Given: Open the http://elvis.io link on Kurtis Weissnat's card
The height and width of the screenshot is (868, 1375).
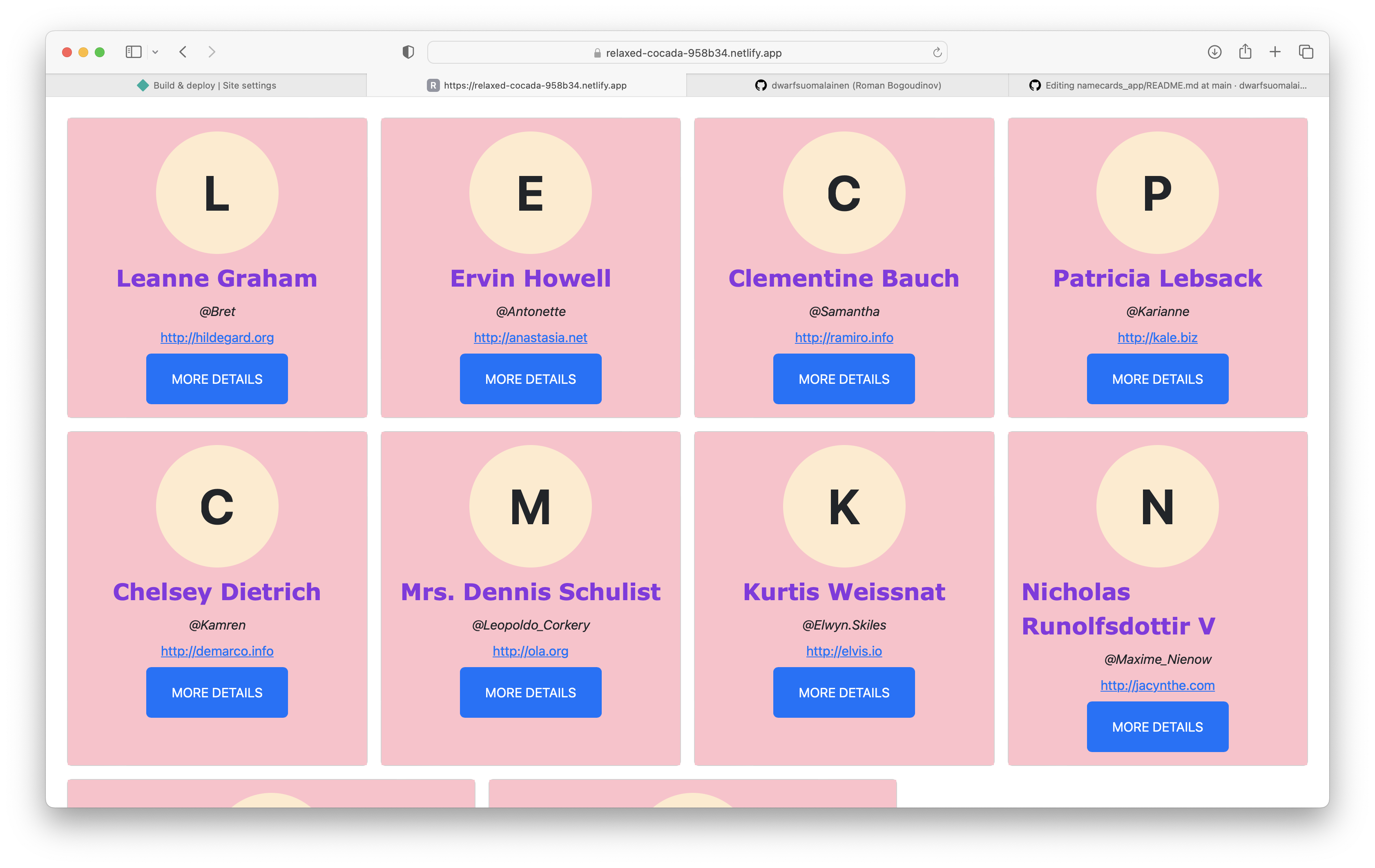Looking at the screenshot, I should (x=844, y=650).
